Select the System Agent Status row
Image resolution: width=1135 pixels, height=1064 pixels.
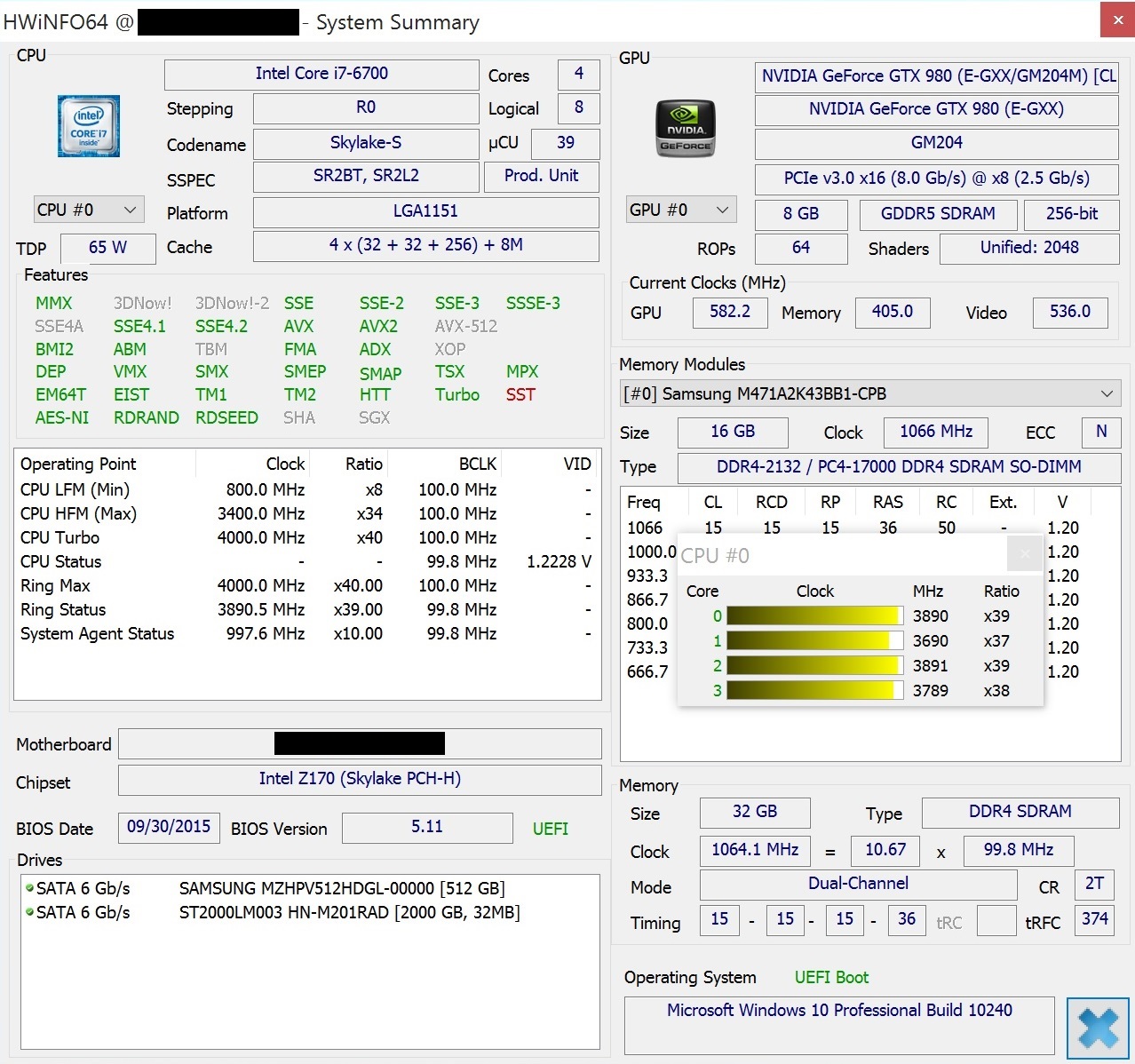(x=306, y=633)
